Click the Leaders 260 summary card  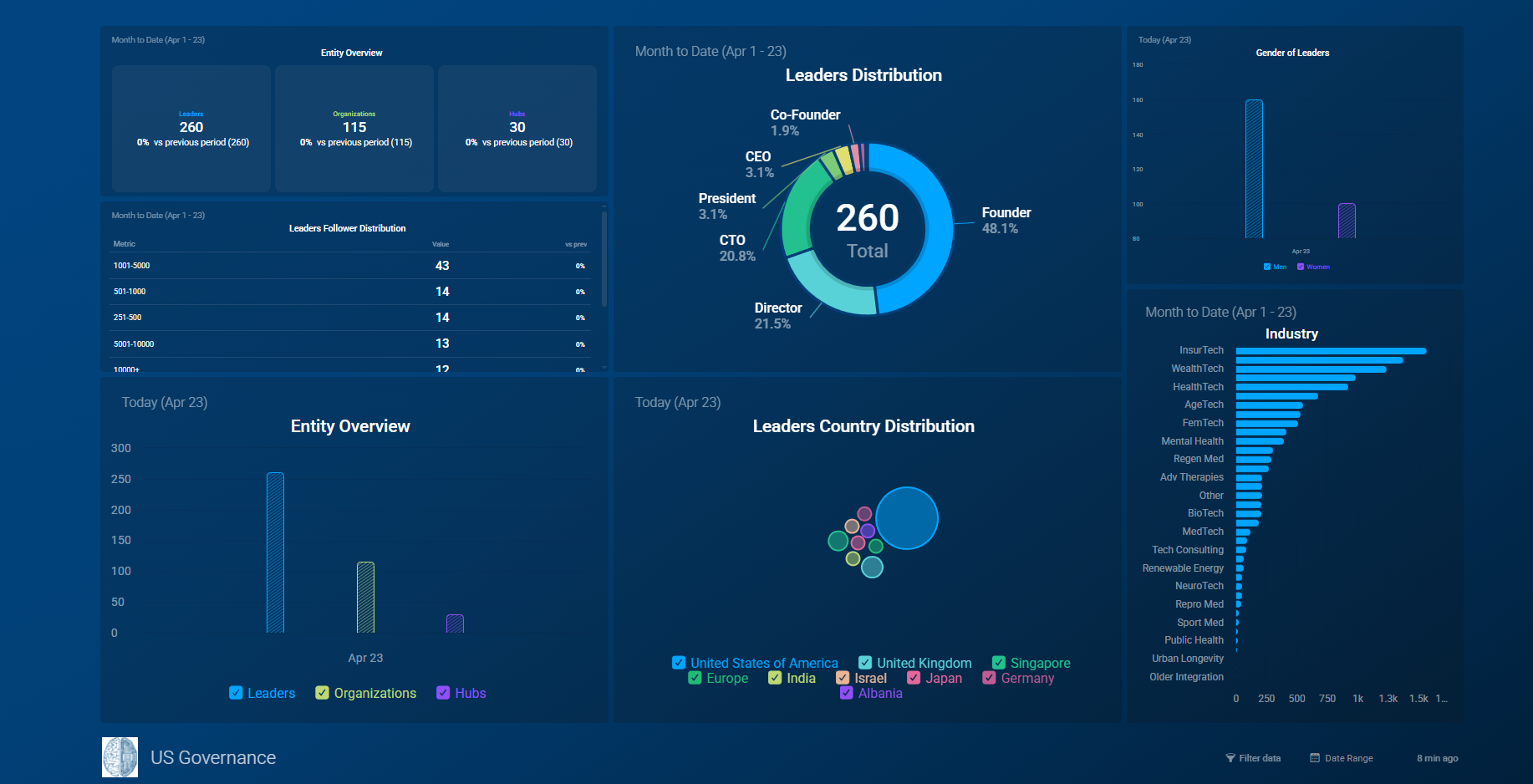(191, 128)
